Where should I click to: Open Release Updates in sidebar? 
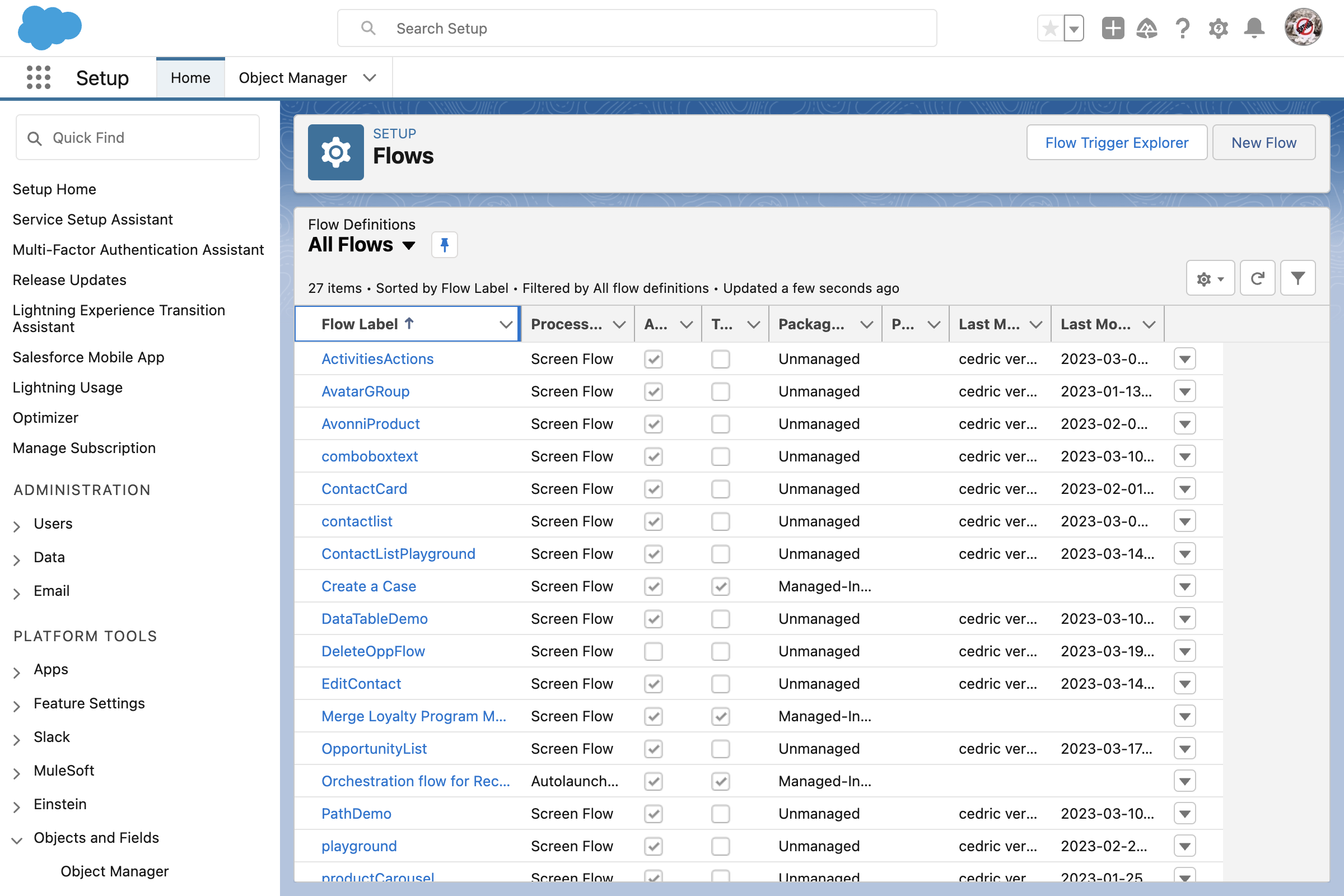pyautogui.click(x=69, y=280)
